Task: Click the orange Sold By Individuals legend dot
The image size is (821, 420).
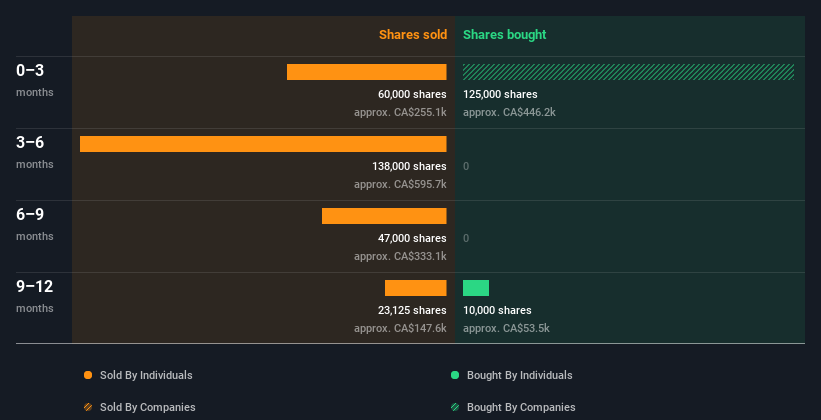Action: pyautogui.click(x=88, y=375)
